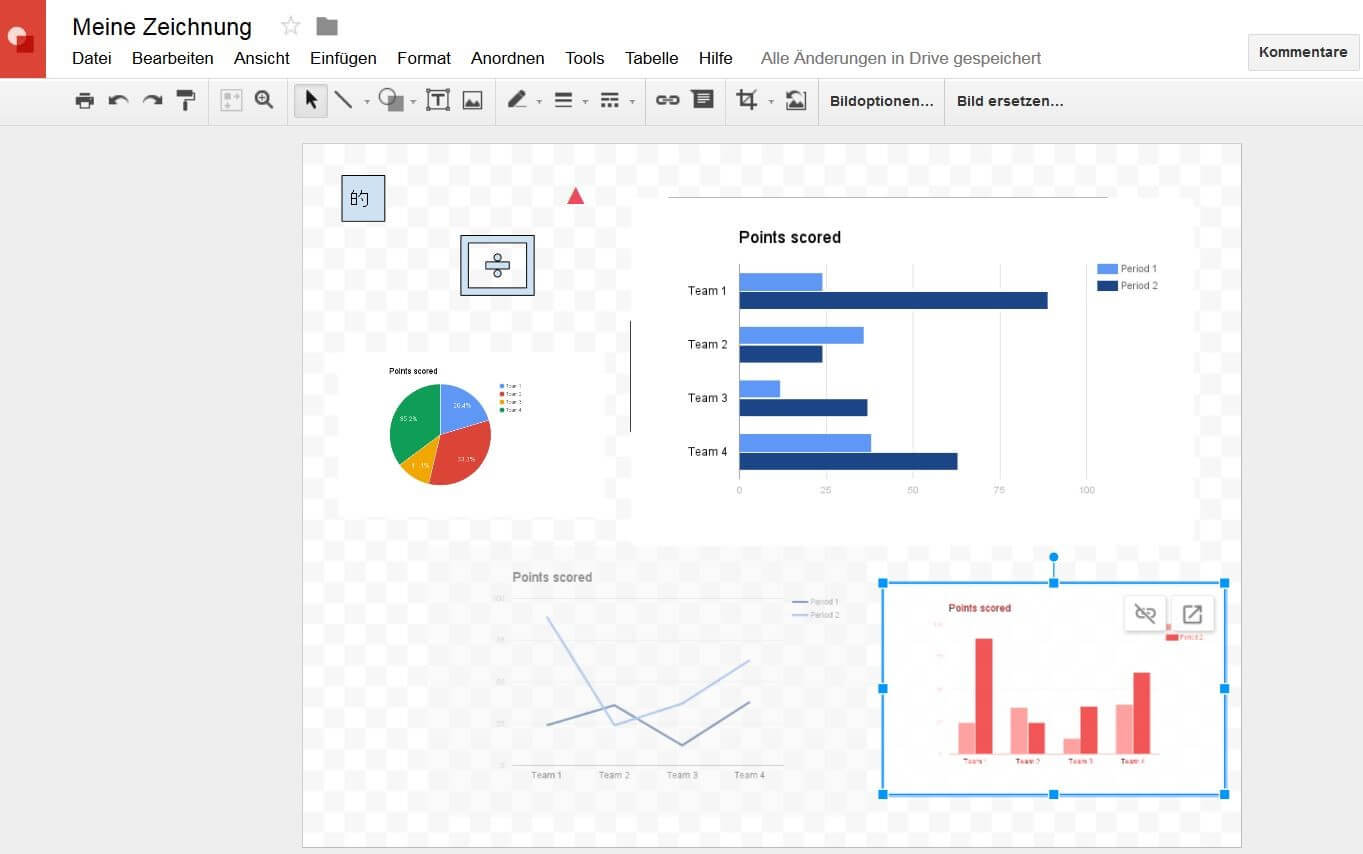Select the division symbol shape
The height and width of the screenshot is (854, 1363).
point(497,265)
